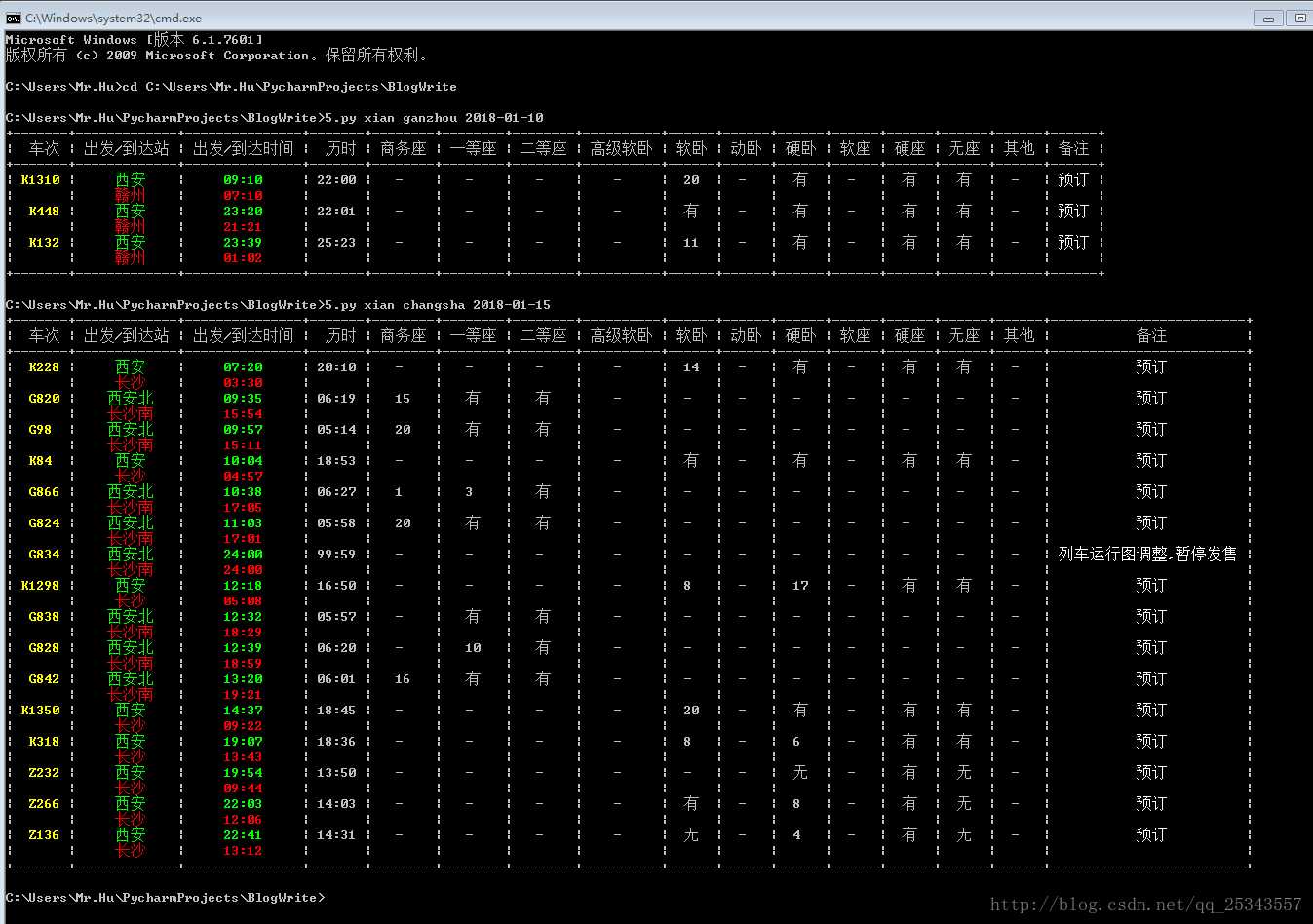The image size is (1313, 924).
Task: Open the blog.csdn.net watermark URL
Action: click(1145, 905)
